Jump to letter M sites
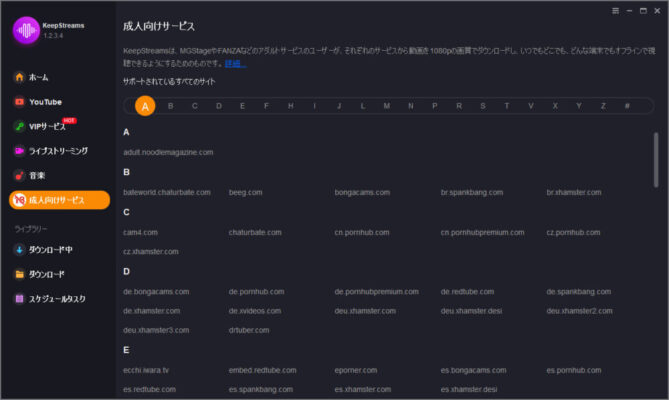The height and width of the screenshot is (400, 669). click(387, 106)
